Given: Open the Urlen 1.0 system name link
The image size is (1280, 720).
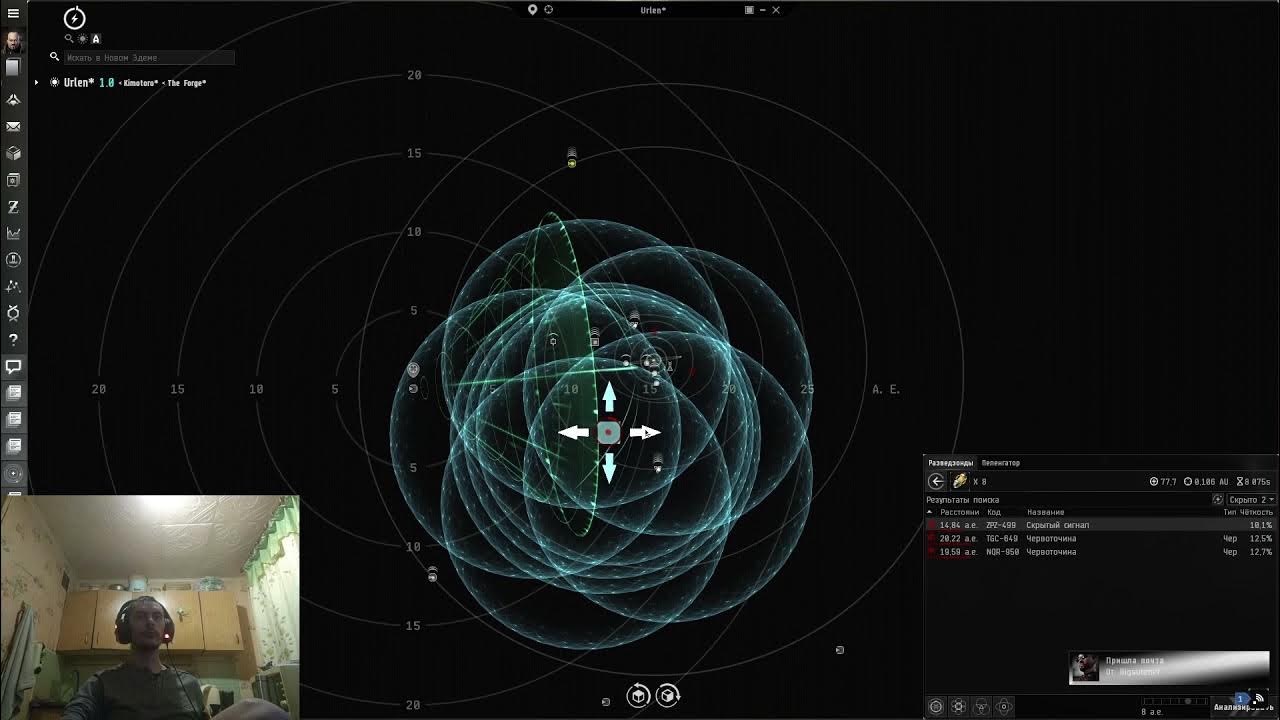Looking at the screenshot, I should point(89,82).
